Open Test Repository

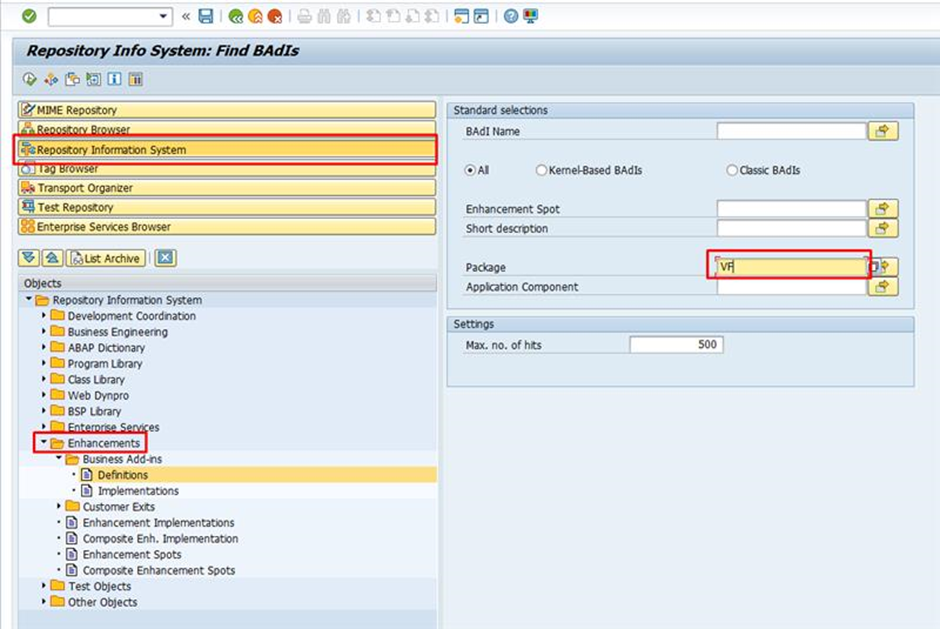(x=227, y=207)
